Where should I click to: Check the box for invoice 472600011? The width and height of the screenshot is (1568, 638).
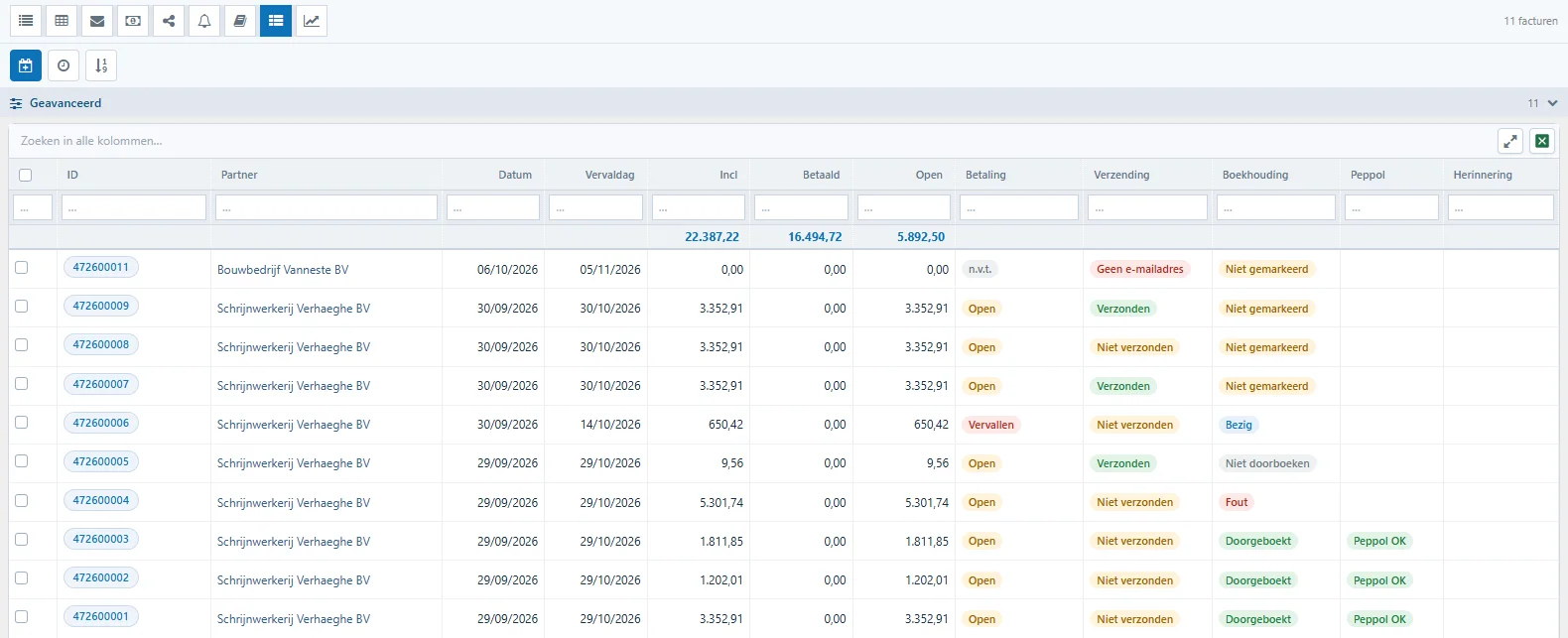(x=22, y=268)
